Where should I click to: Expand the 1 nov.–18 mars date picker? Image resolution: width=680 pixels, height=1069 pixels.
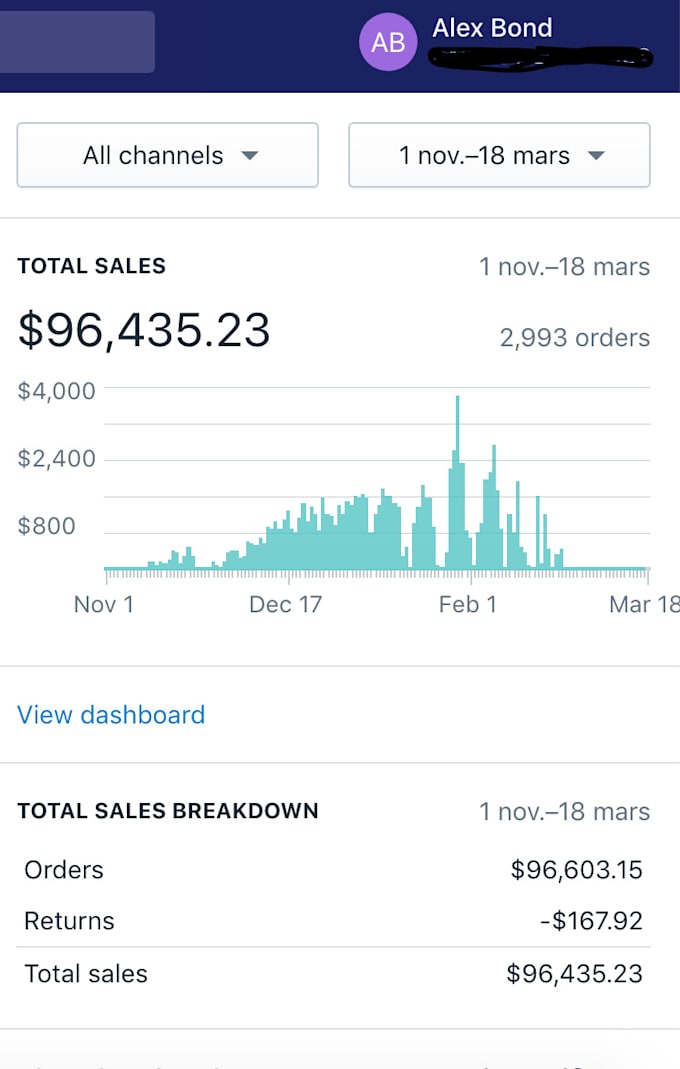[499, 155]
